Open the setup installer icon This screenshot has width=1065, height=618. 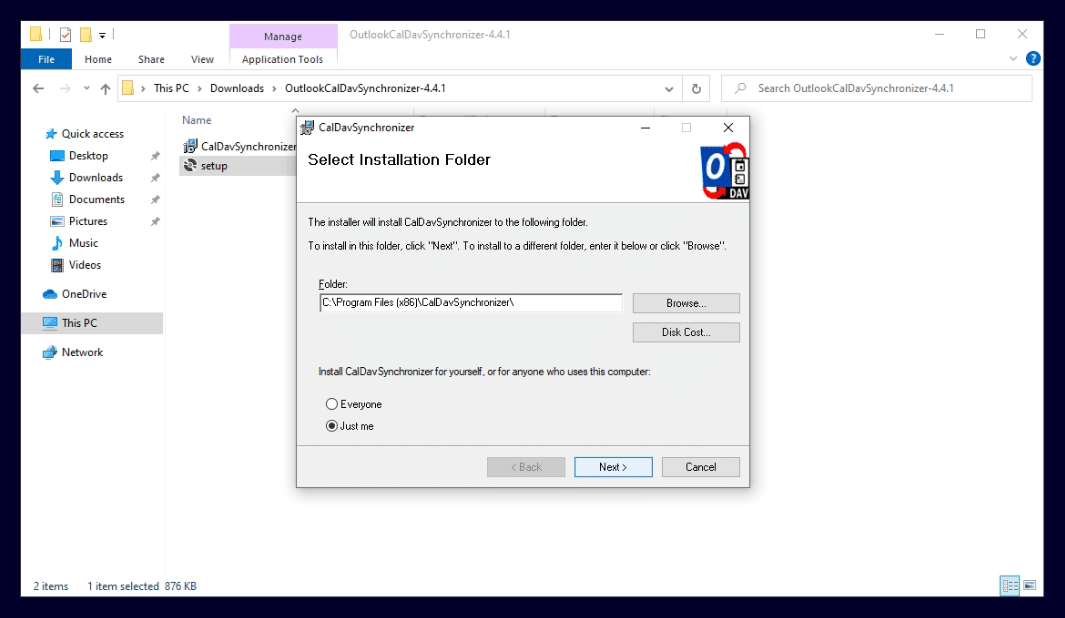pyautogui.click(x=190, y=165)
